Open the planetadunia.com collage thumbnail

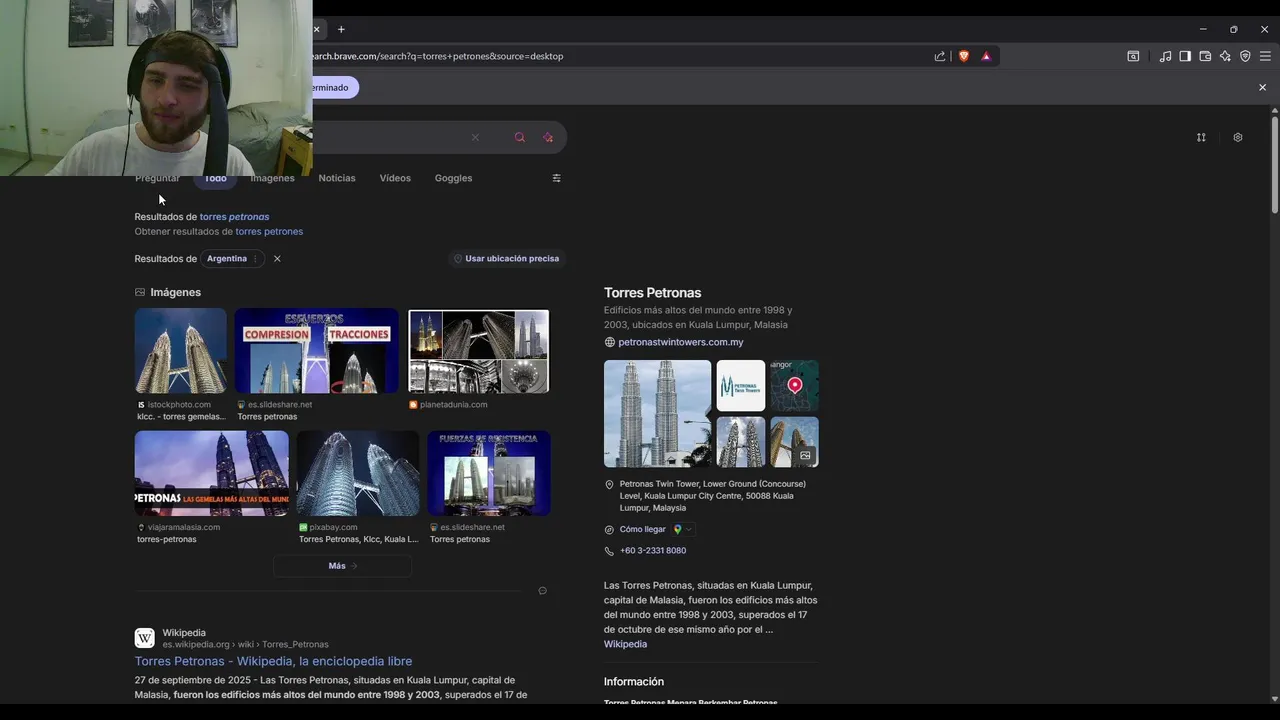[479, 351]
